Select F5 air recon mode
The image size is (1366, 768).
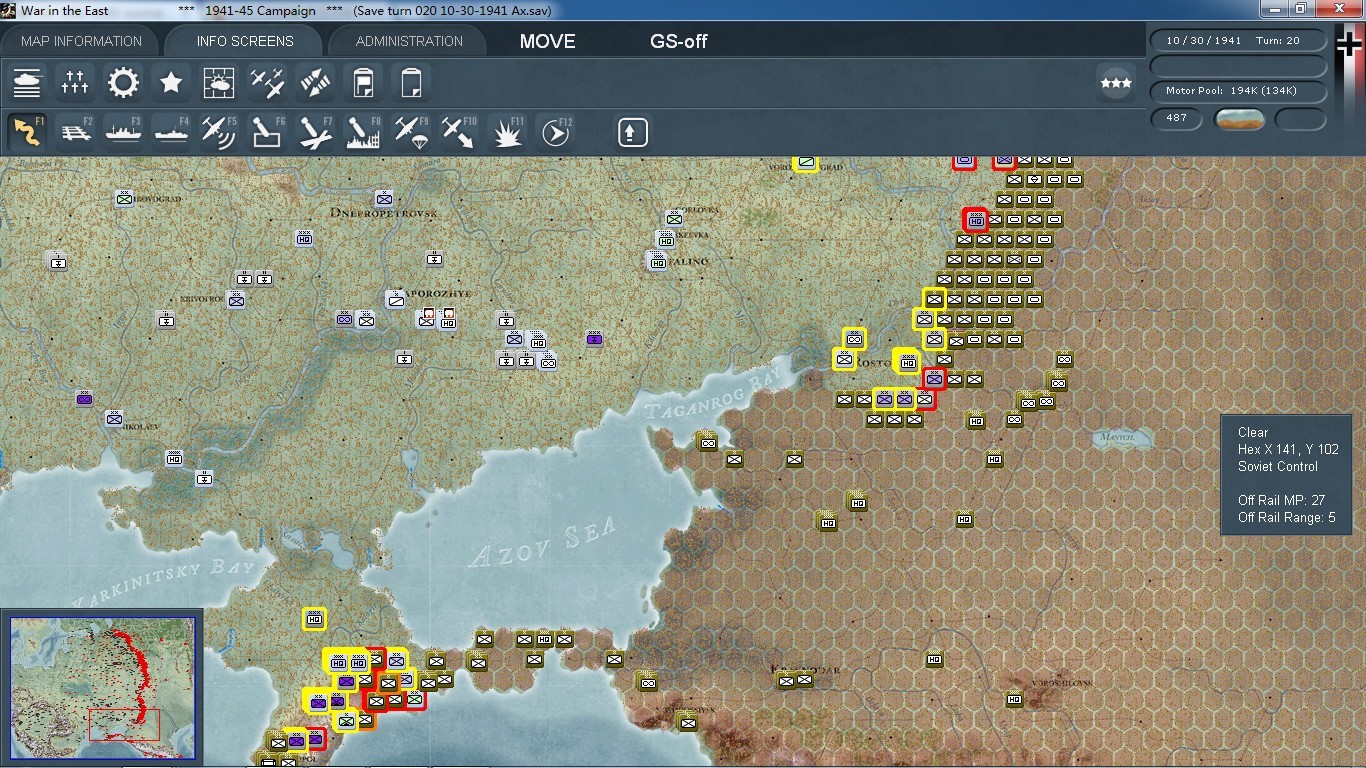pos(219,132)
